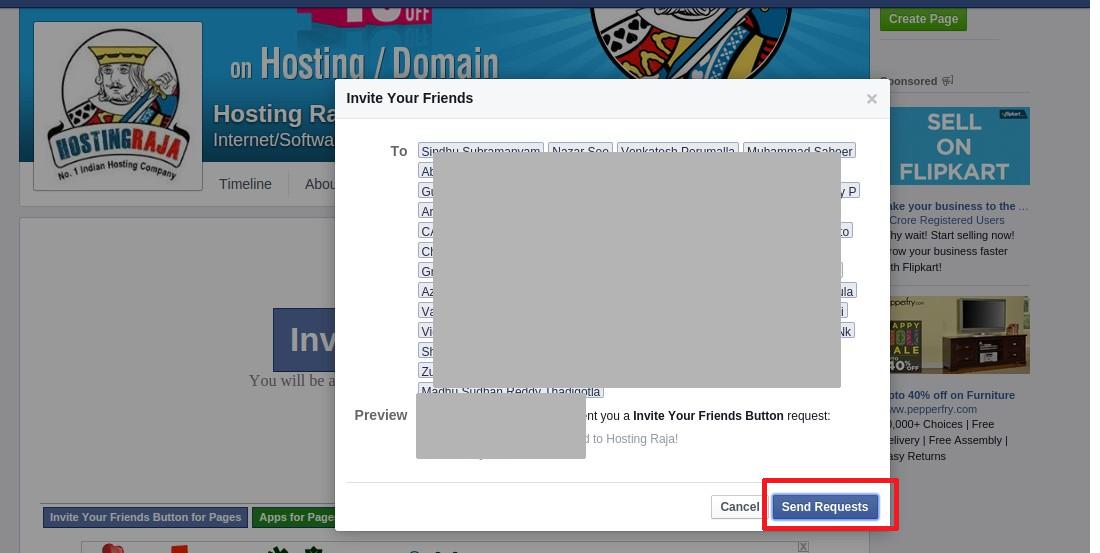Close the Invite Your Friends dialog
Screen dimensions: 1100x553
click(871, 99)
